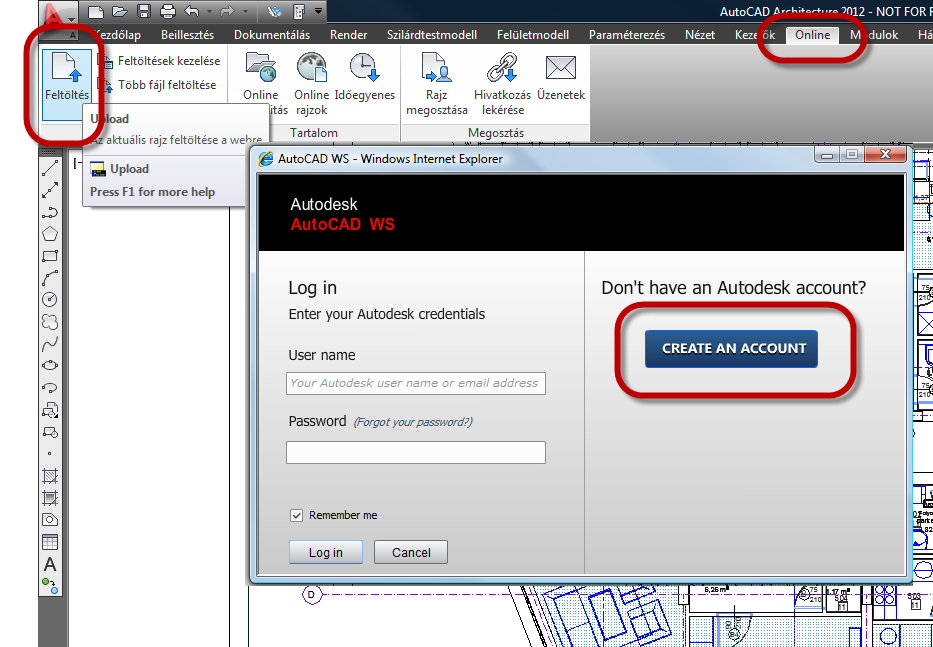The image size is (933, 647).
Task: Expand the Undo history dropdown arrow
Action: coord(209,11)
